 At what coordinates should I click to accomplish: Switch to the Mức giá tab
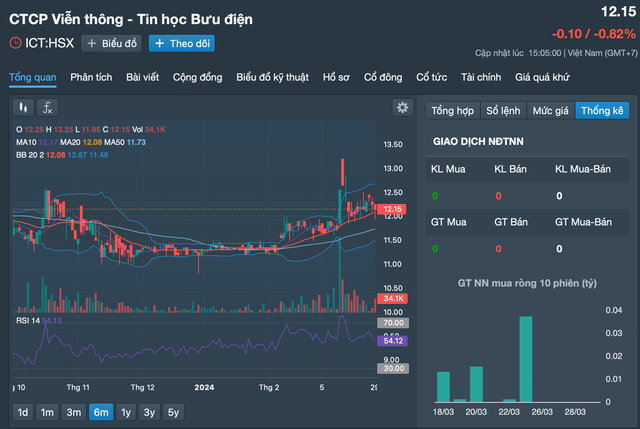550,110
